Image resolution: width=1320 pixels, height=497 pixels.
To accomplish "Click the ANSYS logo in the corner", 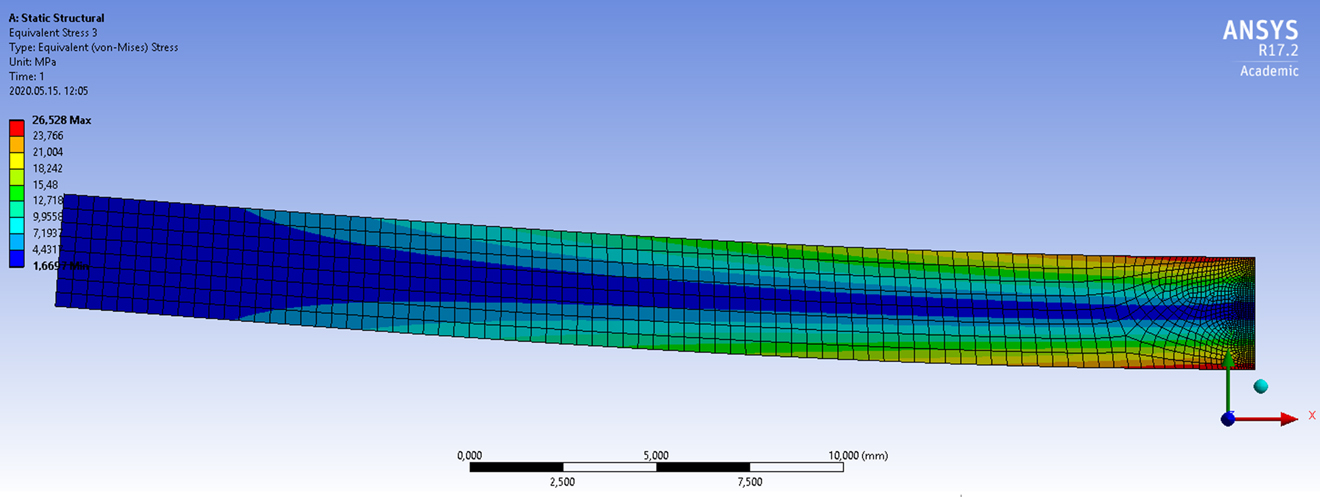I will 1260,32.
